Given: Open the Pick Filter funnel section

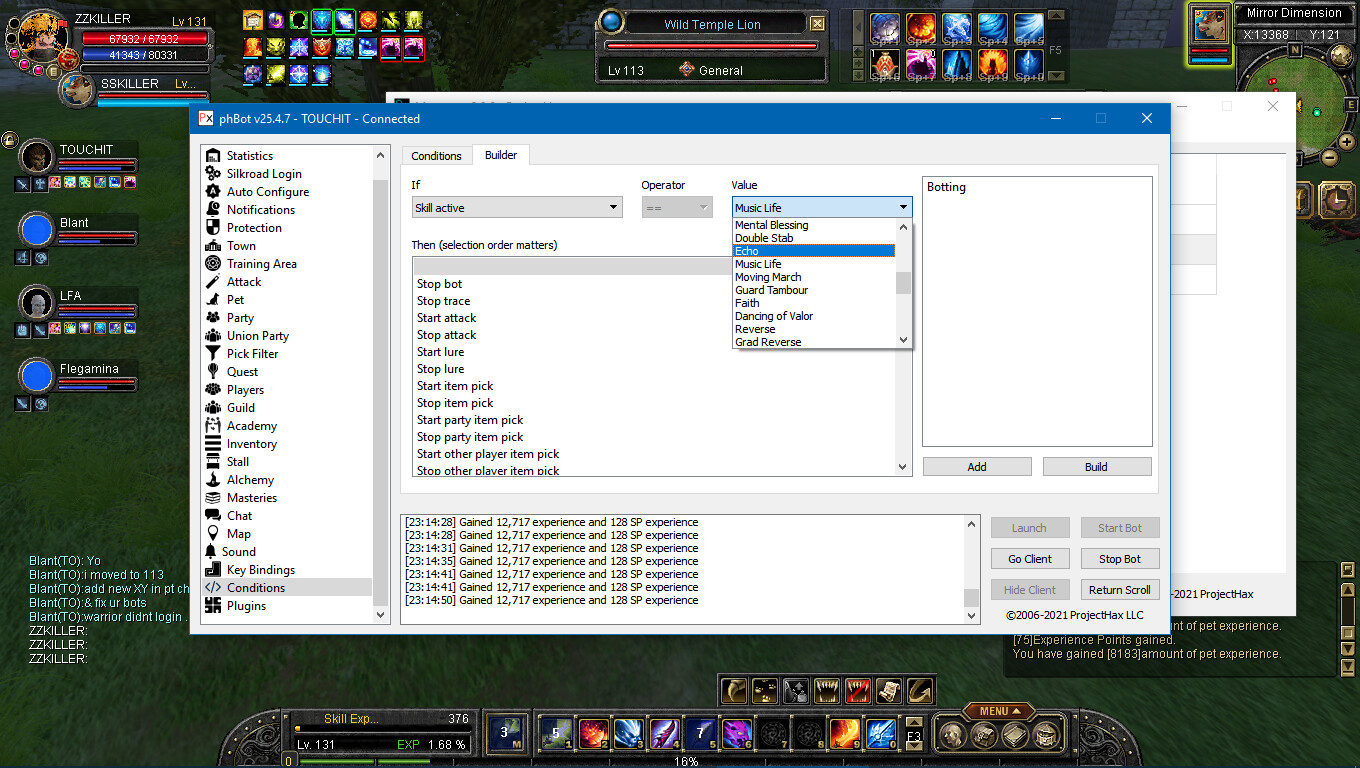Looking at the screenshot, I should pyautogui.click(x=252, y=354).
